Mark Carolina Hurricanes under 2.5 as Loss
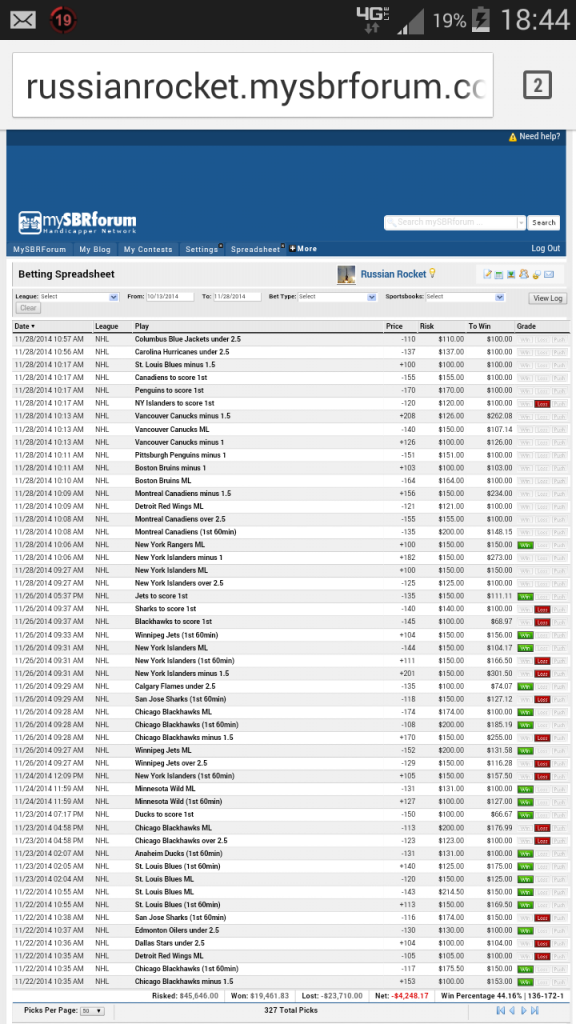 click(542, 352)
